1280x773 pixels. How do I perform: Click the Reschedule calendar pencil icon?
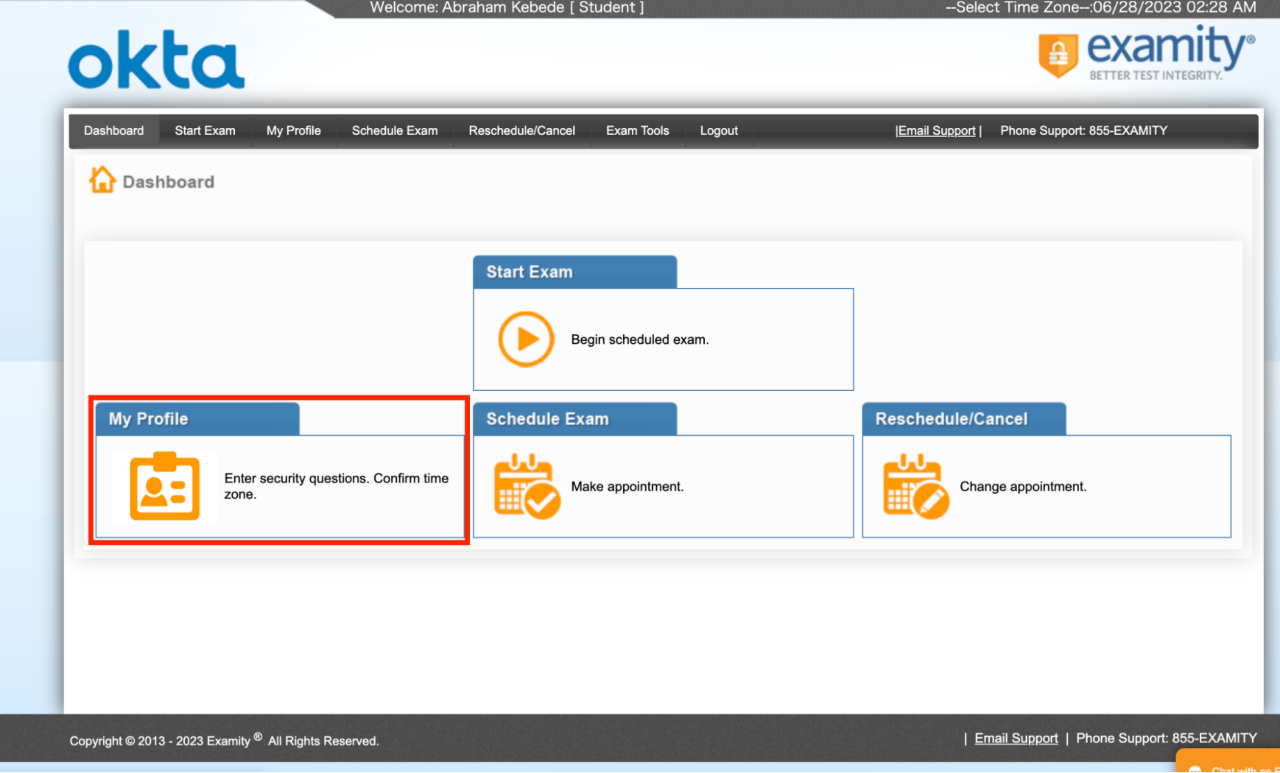click(915, 487)
